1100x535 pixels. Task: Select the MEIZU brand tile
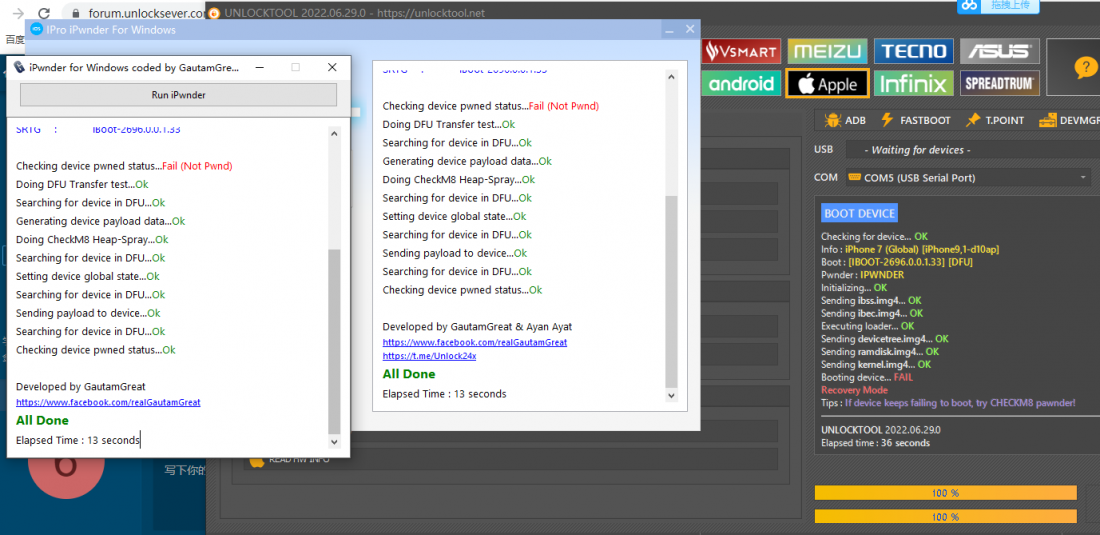828,51
